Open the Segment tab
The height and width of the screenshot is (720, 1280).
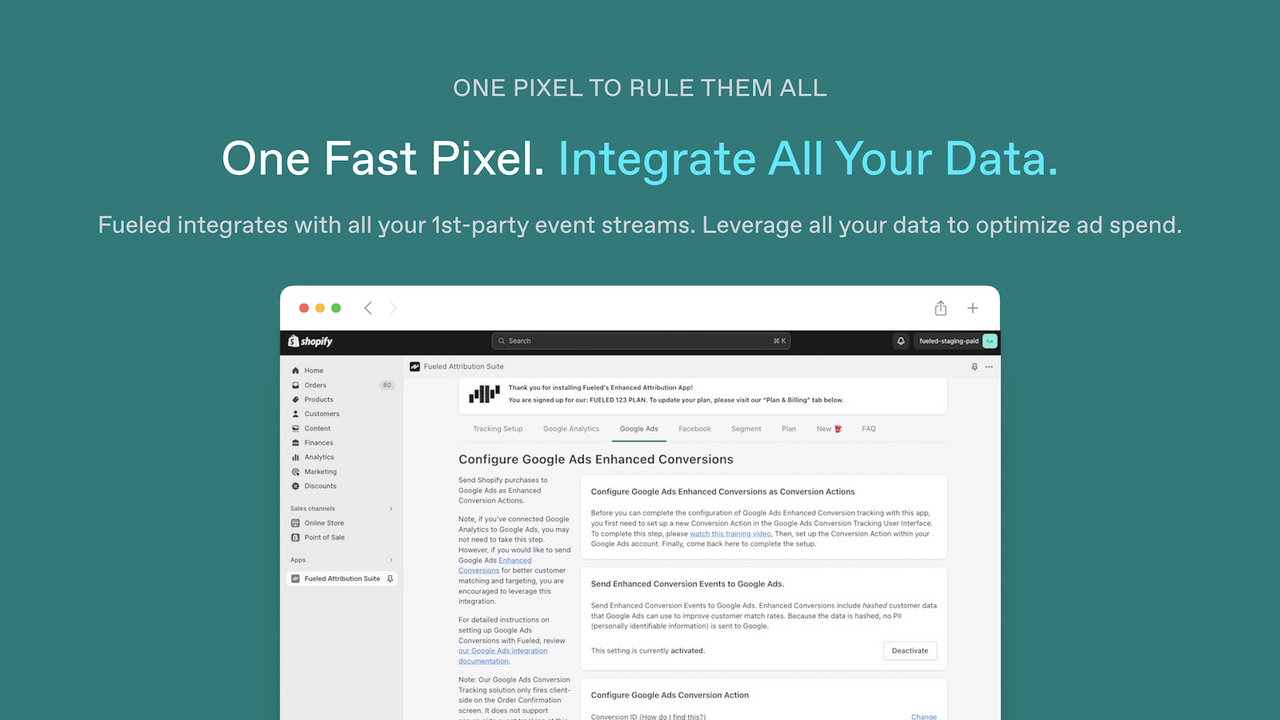[x=746, y=429]
